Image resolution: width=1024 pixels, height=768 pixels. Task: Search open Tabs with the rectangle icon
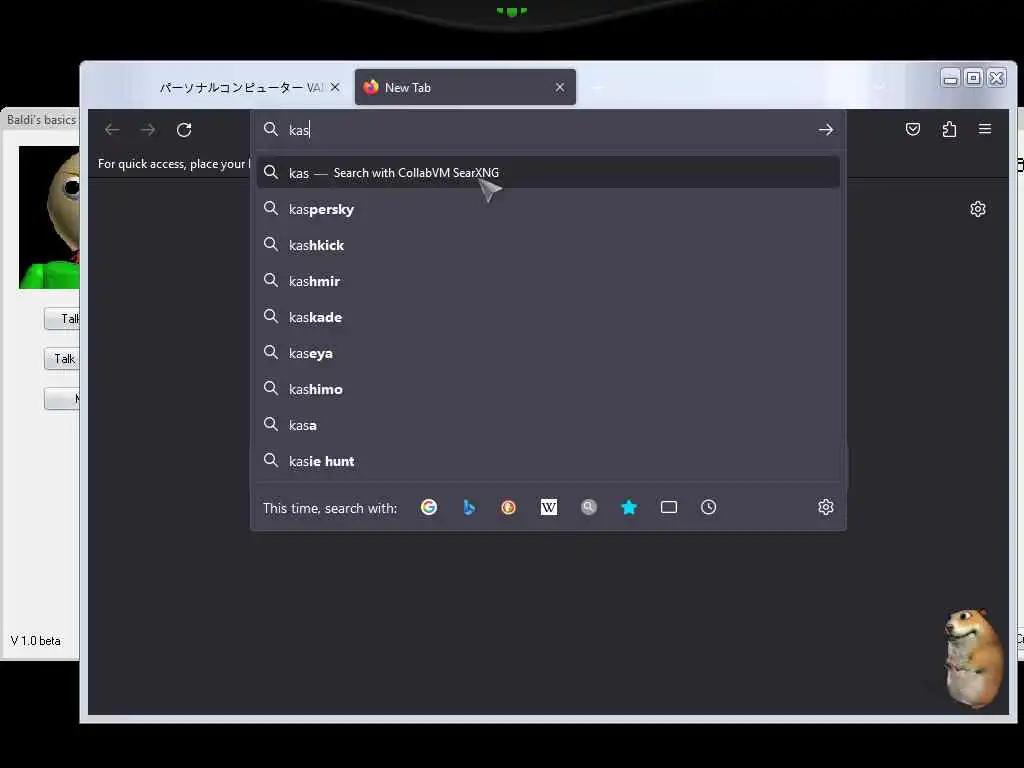click(669, 507)
